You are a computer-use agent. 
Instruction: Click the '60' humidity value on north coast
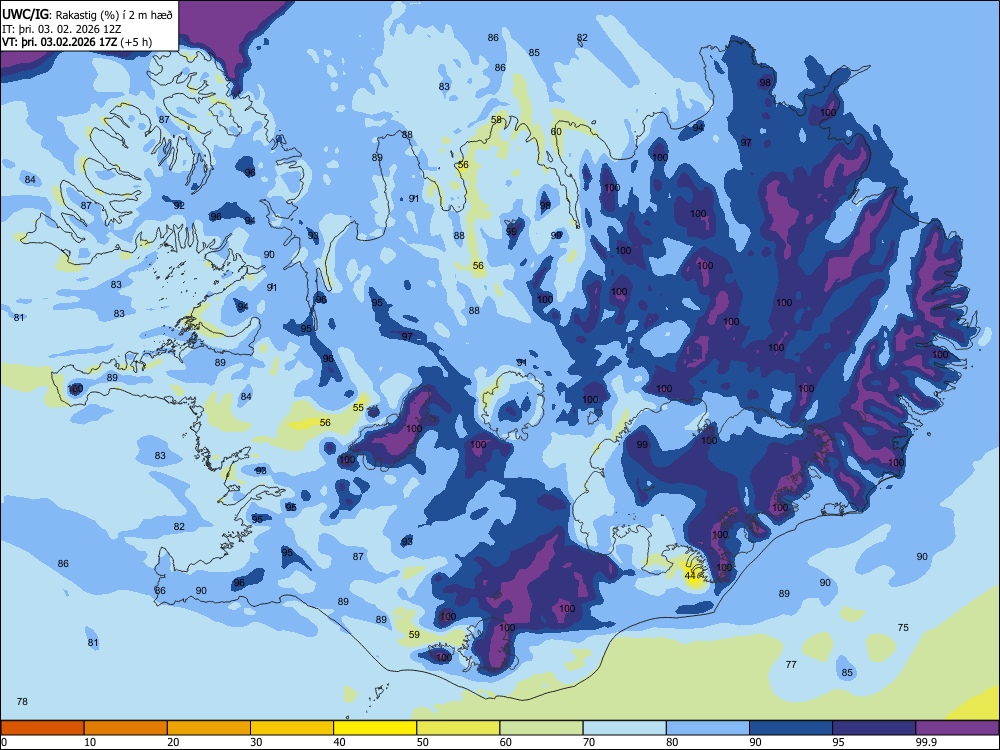(556, 132)
